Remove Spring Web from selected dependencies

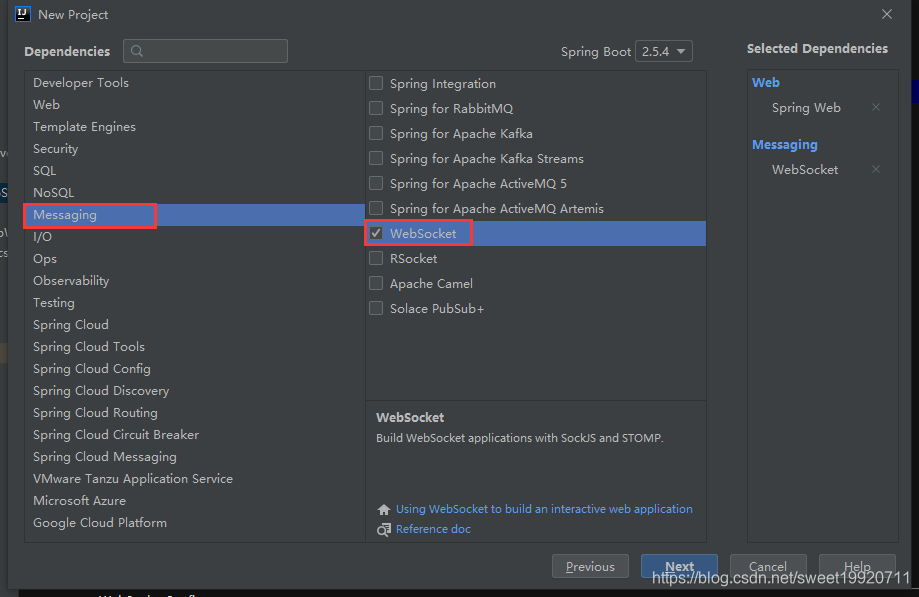click(876, 107)
